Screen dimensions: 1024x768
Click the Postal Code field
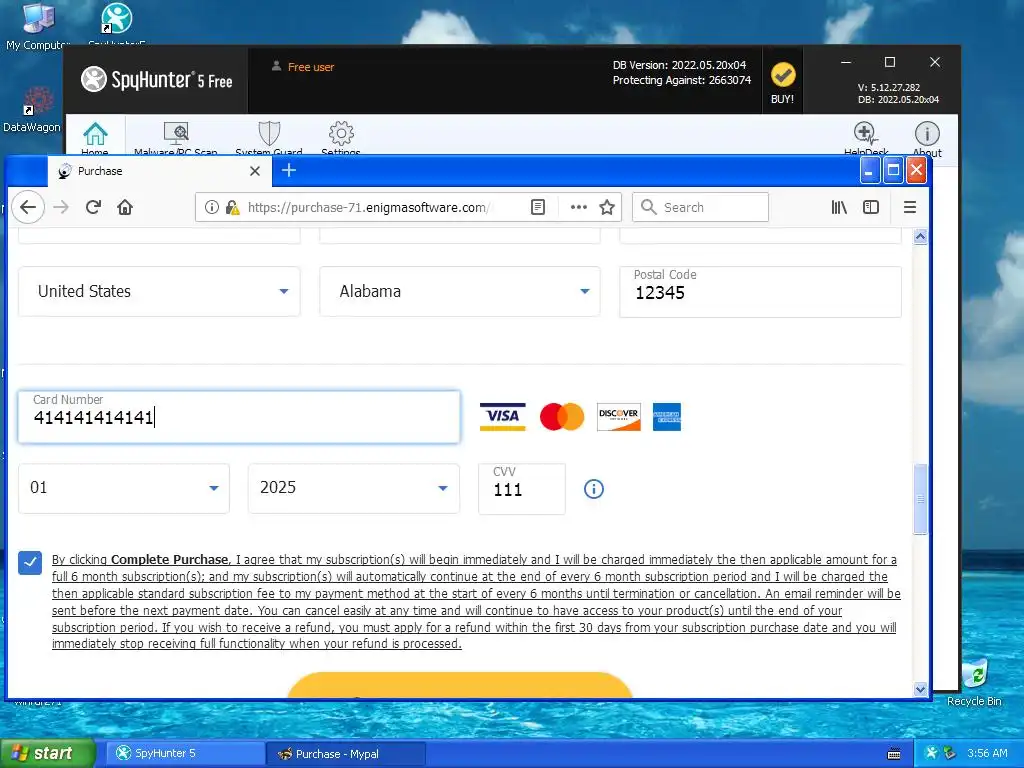[760, 291]
